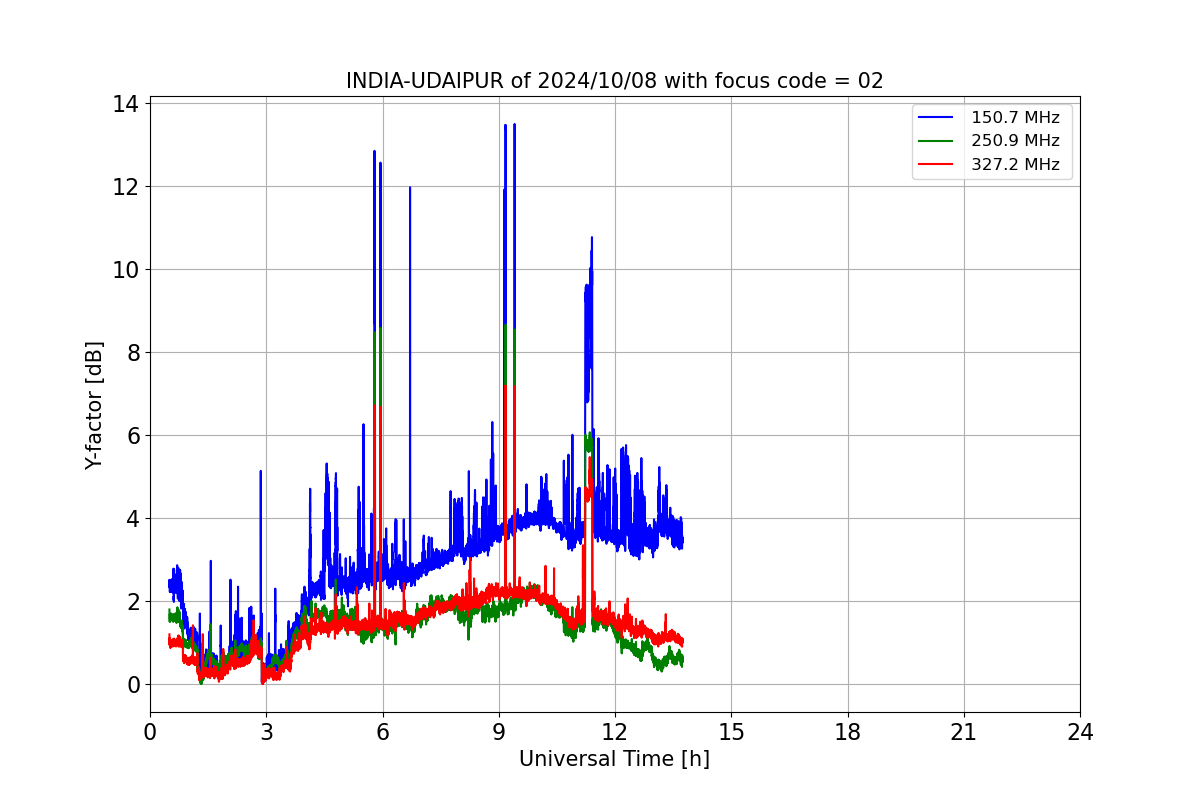
Task: Click y-axis tick label 10
Action: pyautogui.click(x=127, y=270)
